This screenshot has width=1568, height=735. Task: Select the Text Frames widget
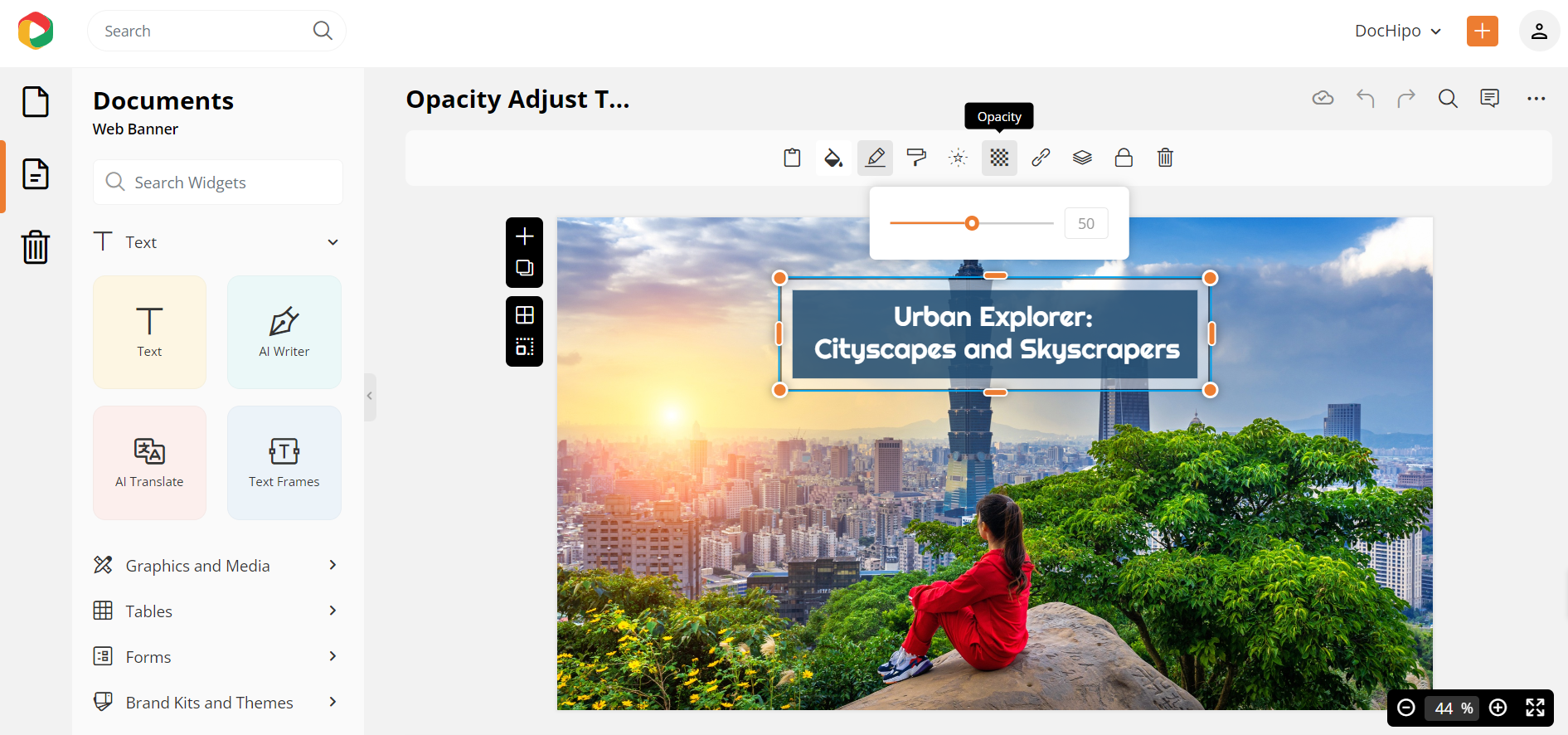pos(284,462)
